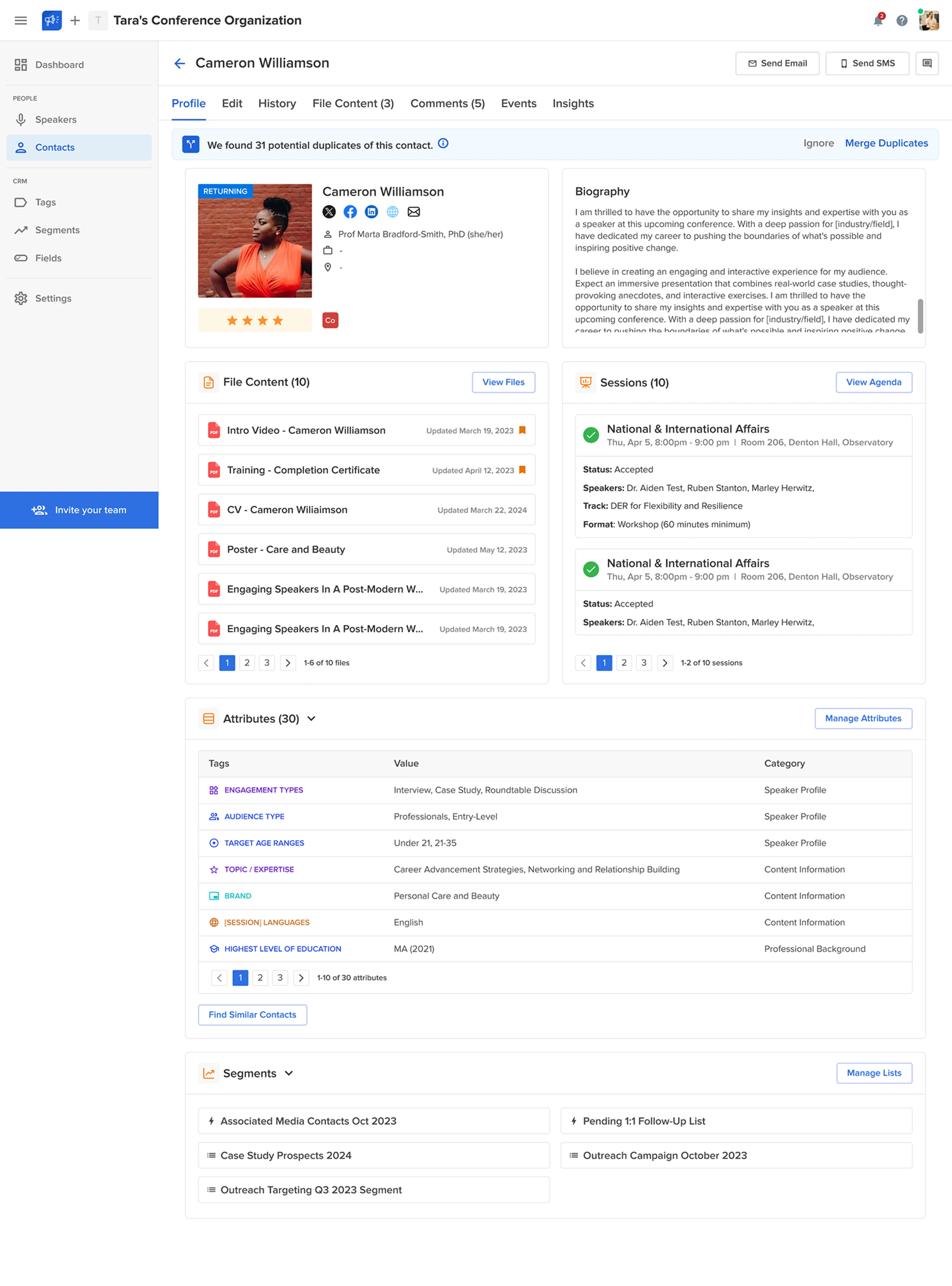Open Segments in the sidebar
This screenshot has width=952, height=1286.
point(79,230)
